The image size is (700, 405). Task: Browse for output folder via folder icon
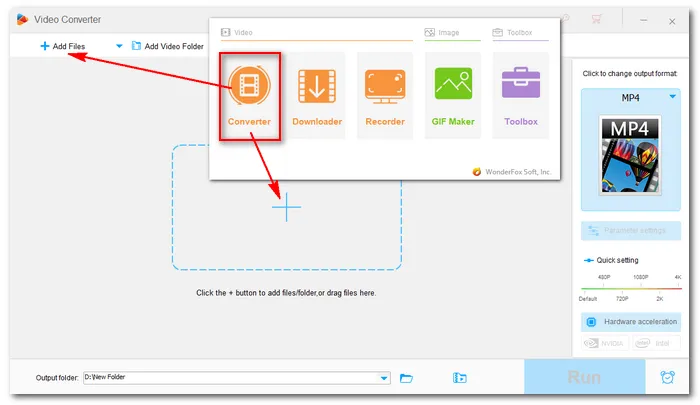[x=406, y=378]
